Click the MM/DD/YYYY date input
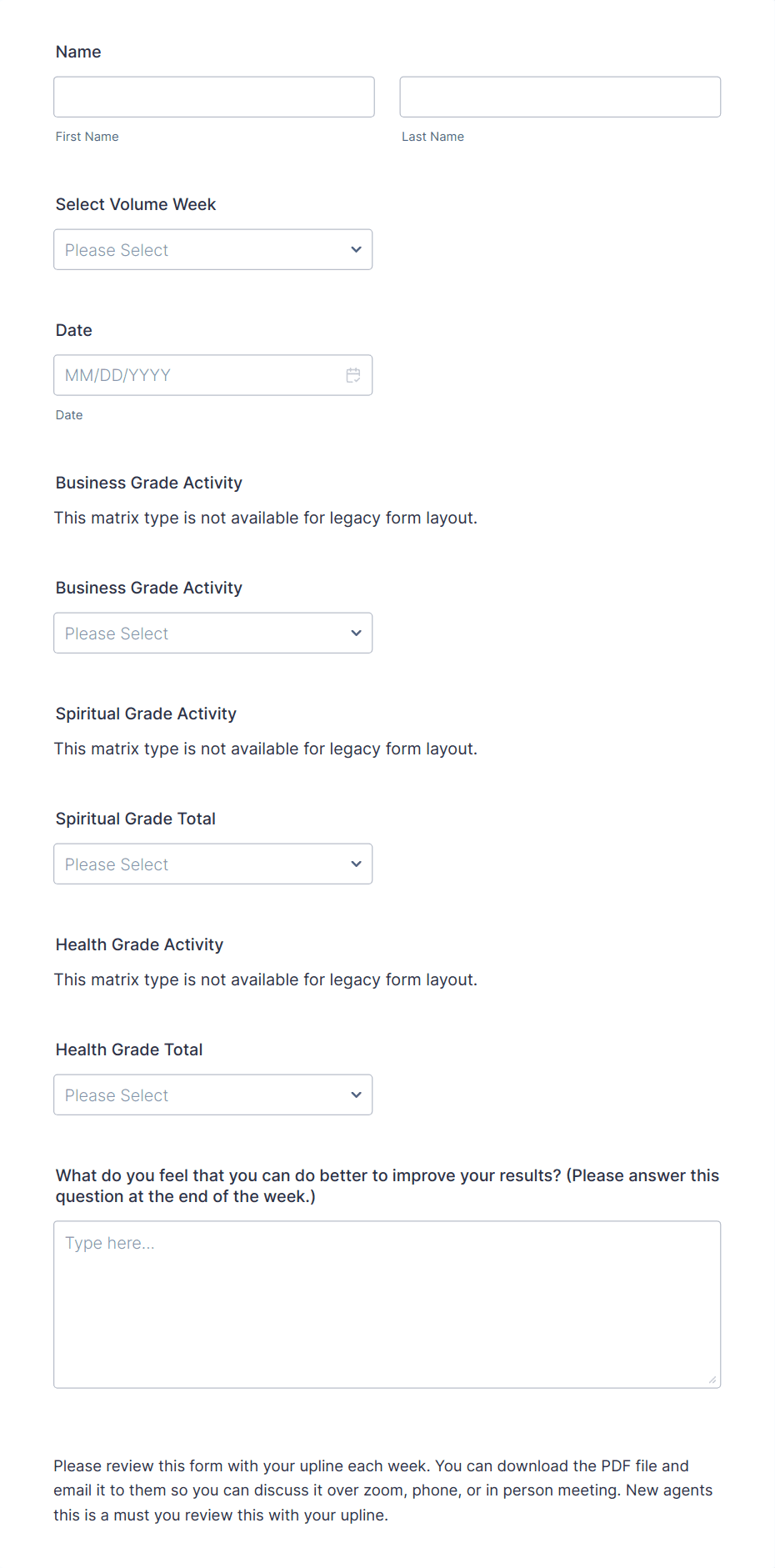This screenshot has width=775, height=1568. (x=213, y=375)
